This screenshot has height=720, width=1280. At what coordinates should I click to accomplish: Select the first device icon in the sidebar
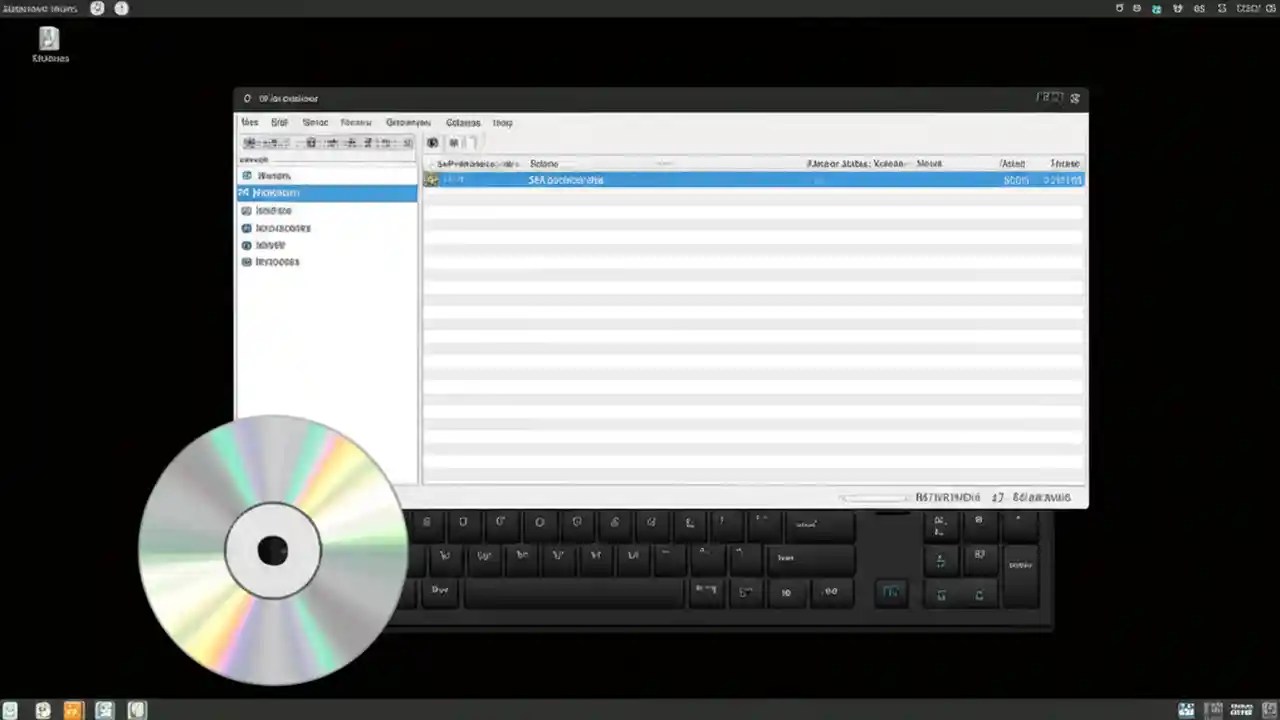pos(247,175)
